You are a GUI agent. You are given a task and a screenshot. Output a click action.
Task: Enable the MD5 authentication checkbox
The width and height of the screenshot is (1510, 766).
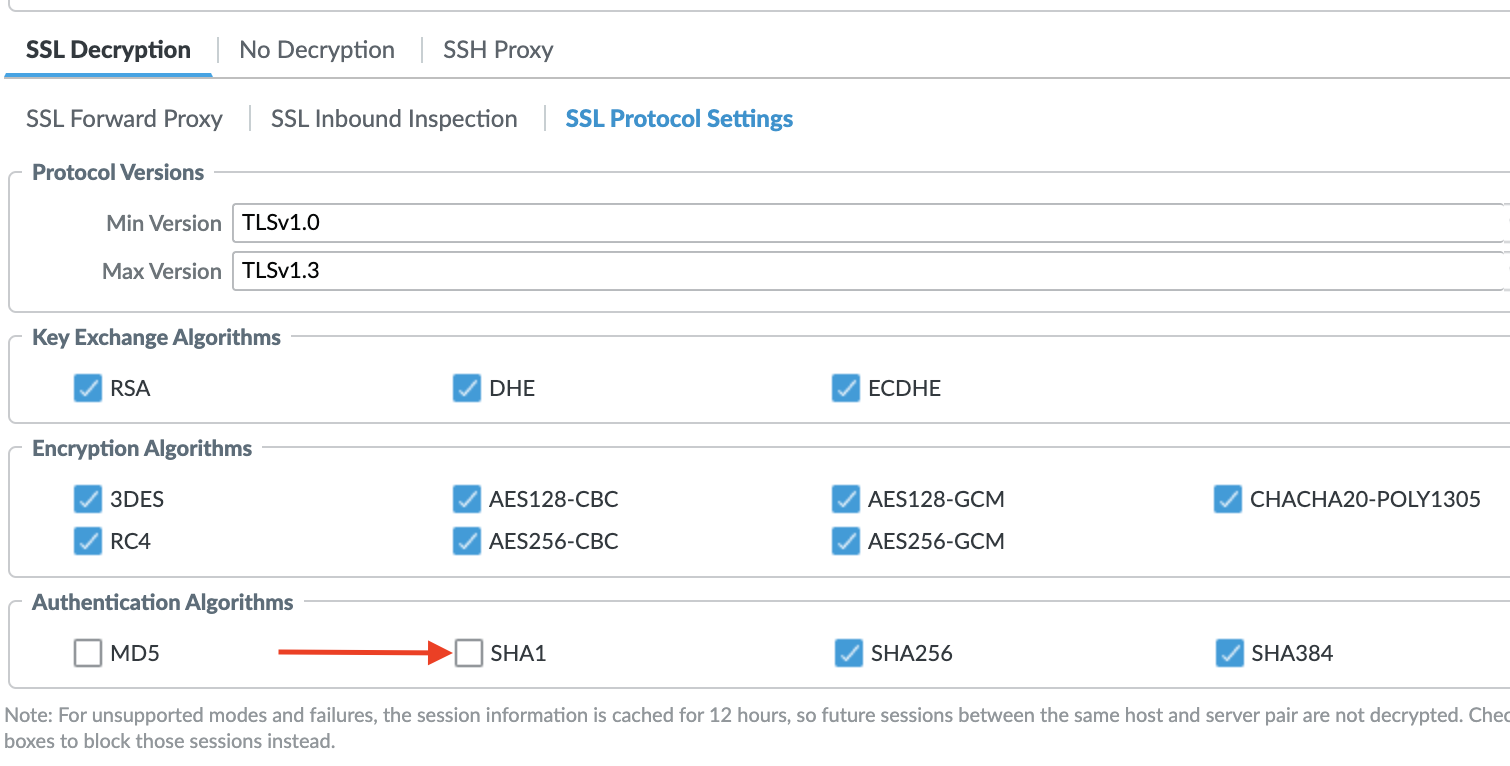click(x=87, y=653)
